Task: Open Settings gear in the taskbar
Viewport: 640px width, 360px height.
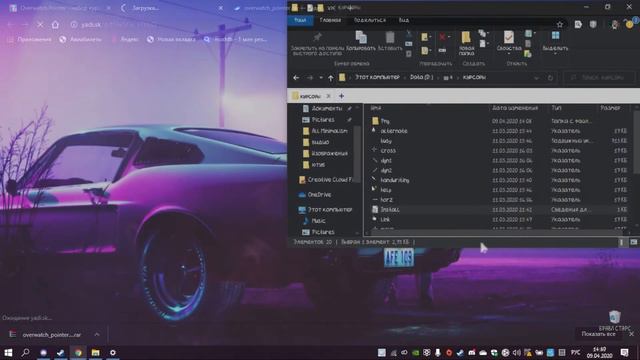Action: point(113,353)
